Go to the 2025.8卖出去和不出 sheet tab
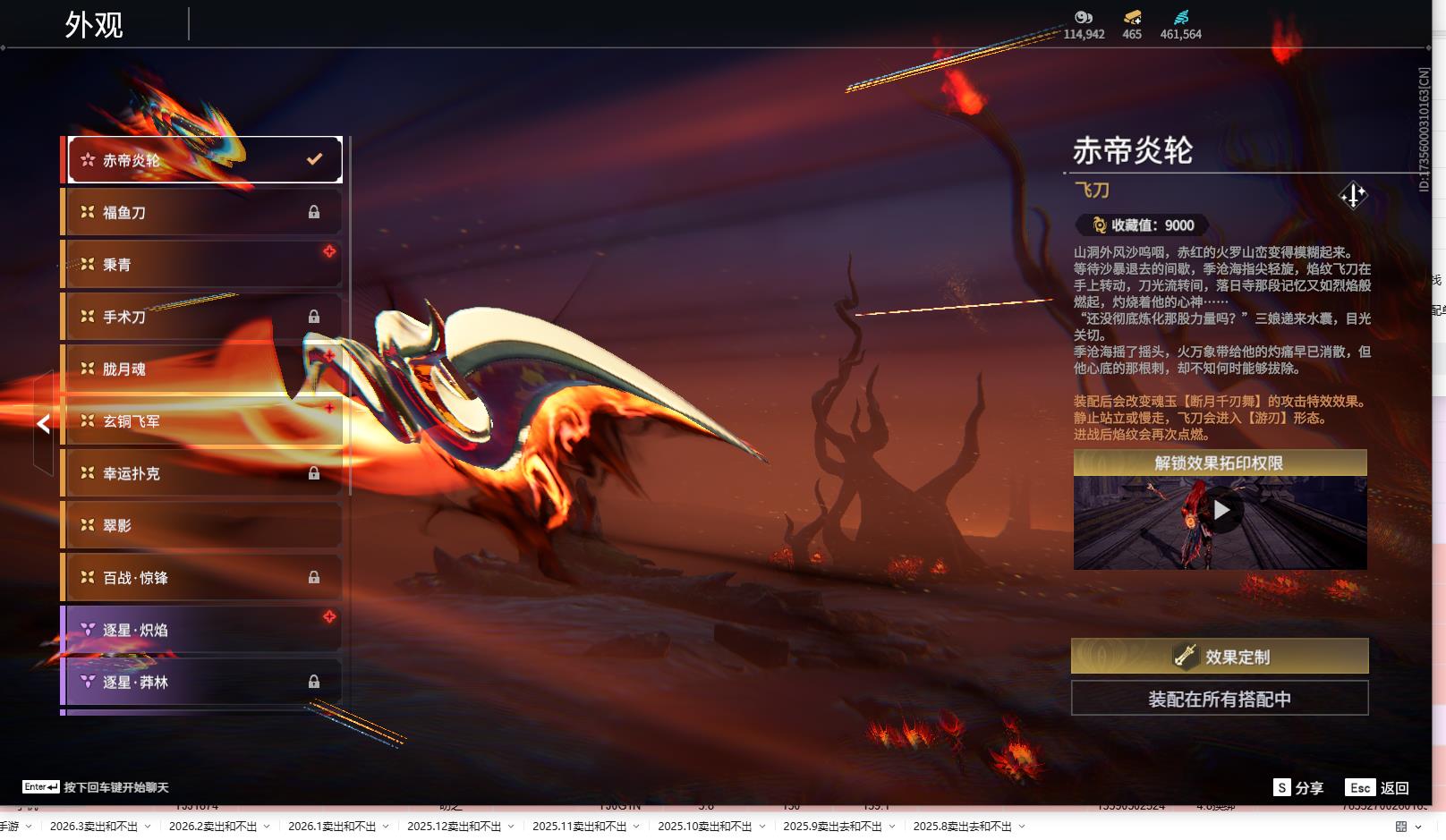This screenshot has height=840, width=1446. click(x=963, y=827)
